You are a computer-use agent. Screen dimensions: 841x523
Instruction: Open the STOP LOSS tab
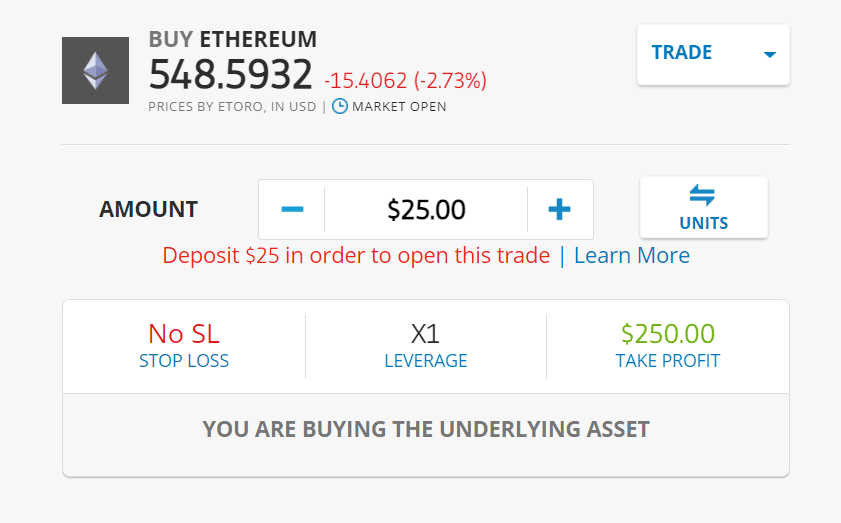pos(184,360)
